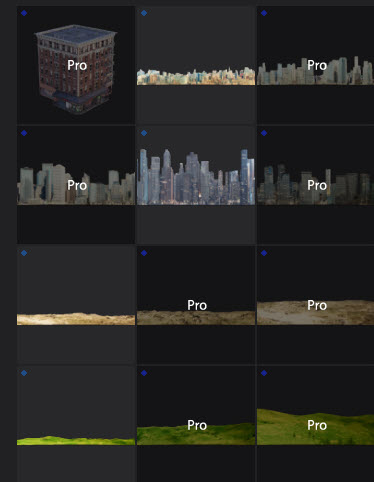Viewport: 374px width, 482px height.
Task: Open the colorful low city skyline thumbnail
Action: pyautogui.click(x=196, y=65)
